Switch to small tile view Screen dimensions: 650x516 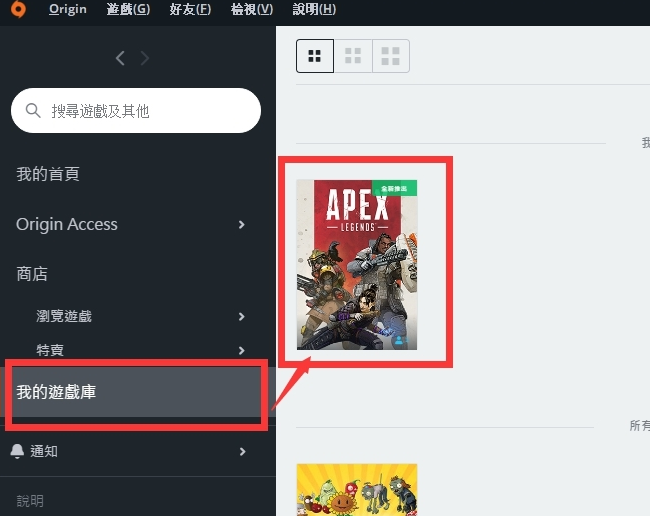coord(315,56)
